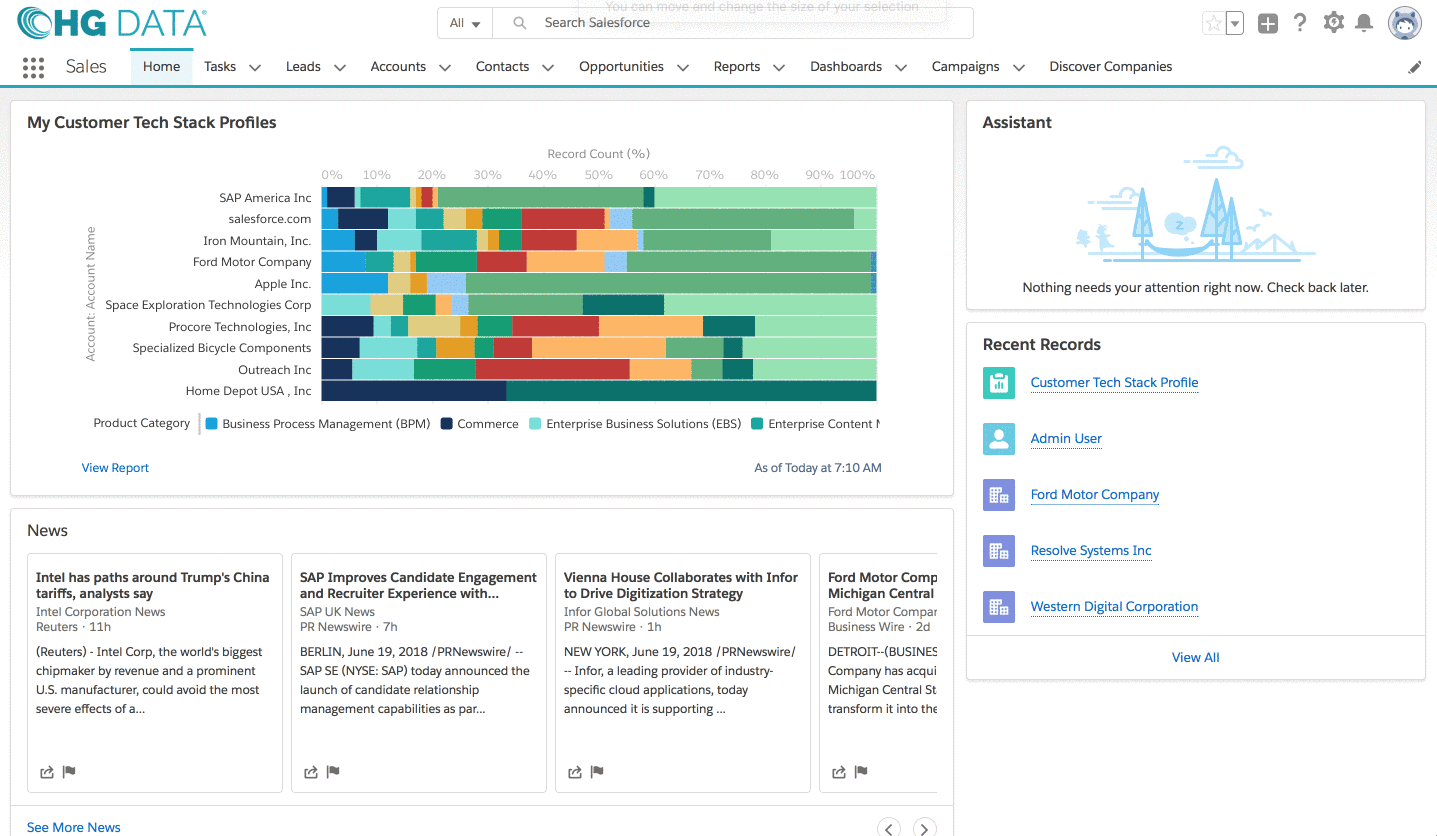Open the View Report link

coord(115,467)
